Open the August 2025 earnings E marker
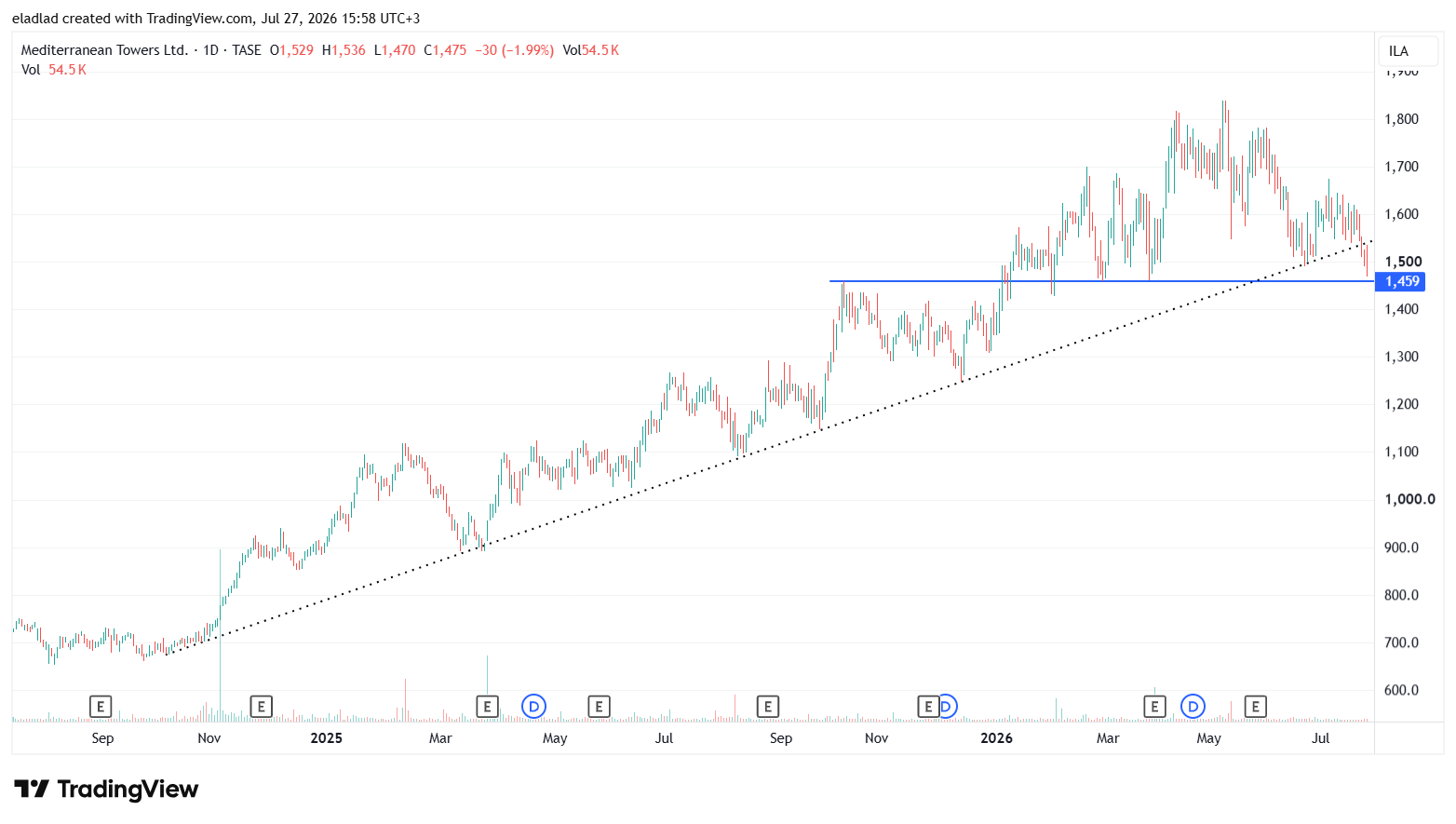 [768, 707]
